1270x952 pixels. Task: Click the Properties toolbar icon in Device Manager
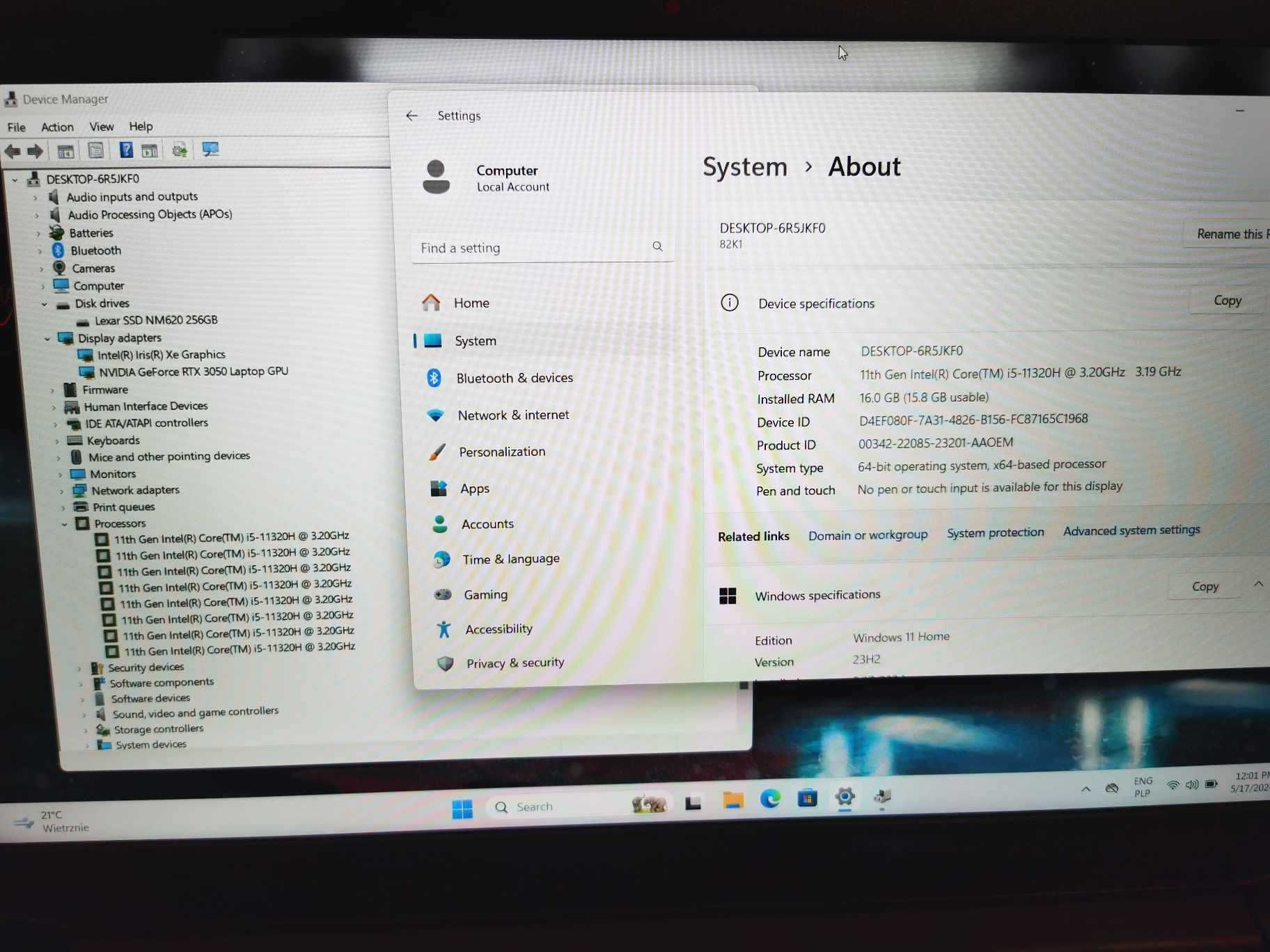pos(96,150)
